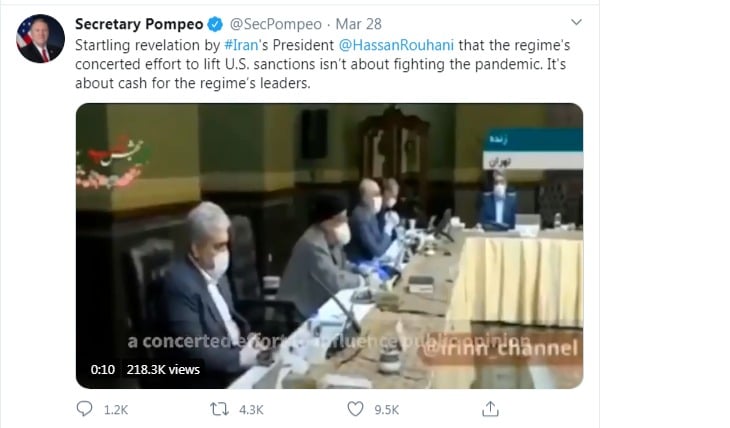The image size is (730, 428).
Task: Click the 0:10 video duration badge
Action: pyautogui.click(x=102, y=369)
